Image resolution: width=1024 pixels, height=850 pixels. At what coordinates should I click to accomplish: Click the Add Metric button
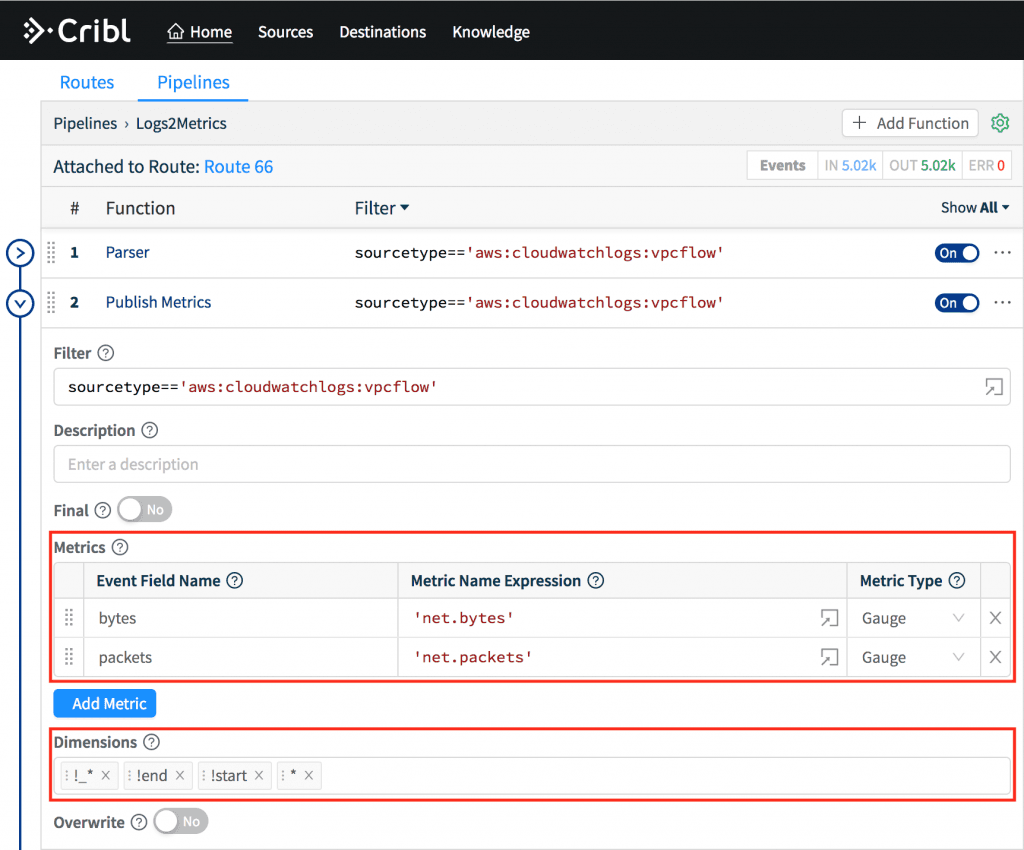pos(104,703)
